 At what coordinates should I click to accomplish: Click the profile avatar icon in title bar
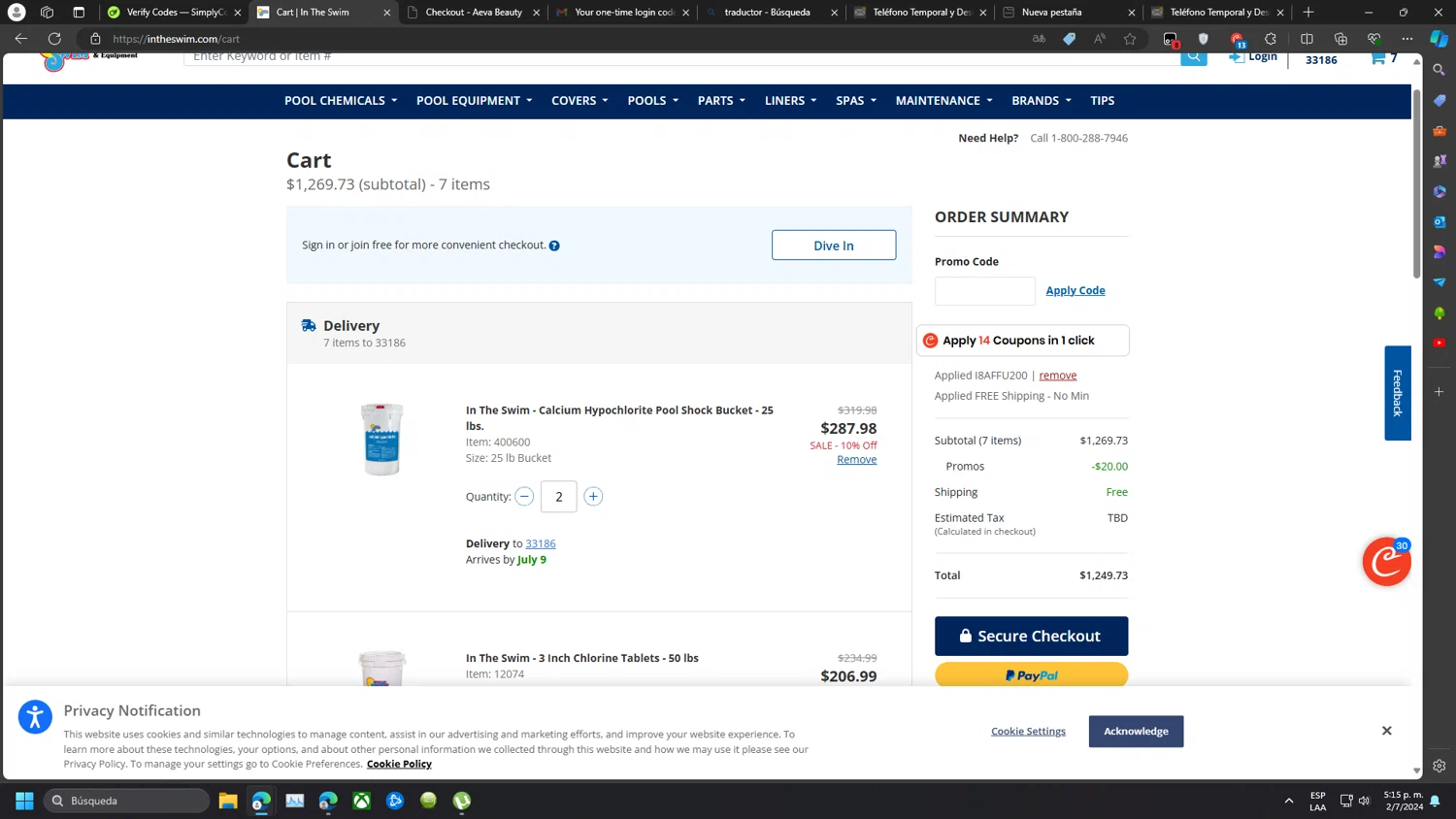tap(17, 13)
